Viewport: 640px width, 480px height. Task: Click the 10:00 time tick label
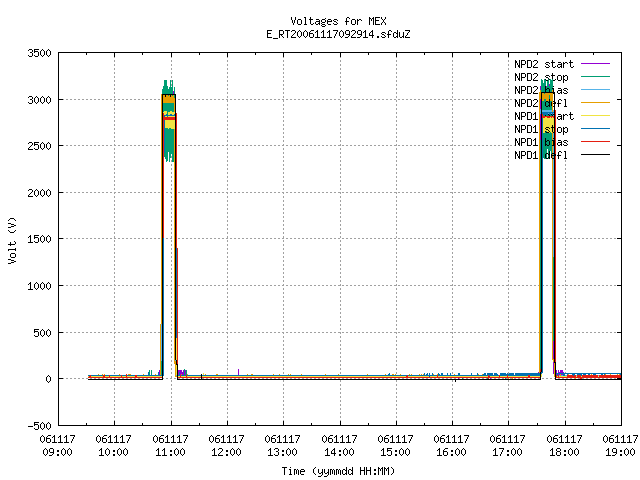pyautogui.click(x=113, y=453)
